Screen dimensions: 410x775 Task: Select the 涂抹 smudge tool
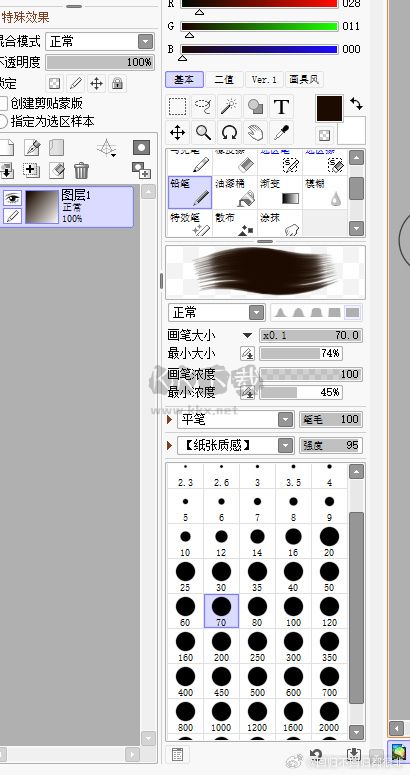[x=280, y=223]
